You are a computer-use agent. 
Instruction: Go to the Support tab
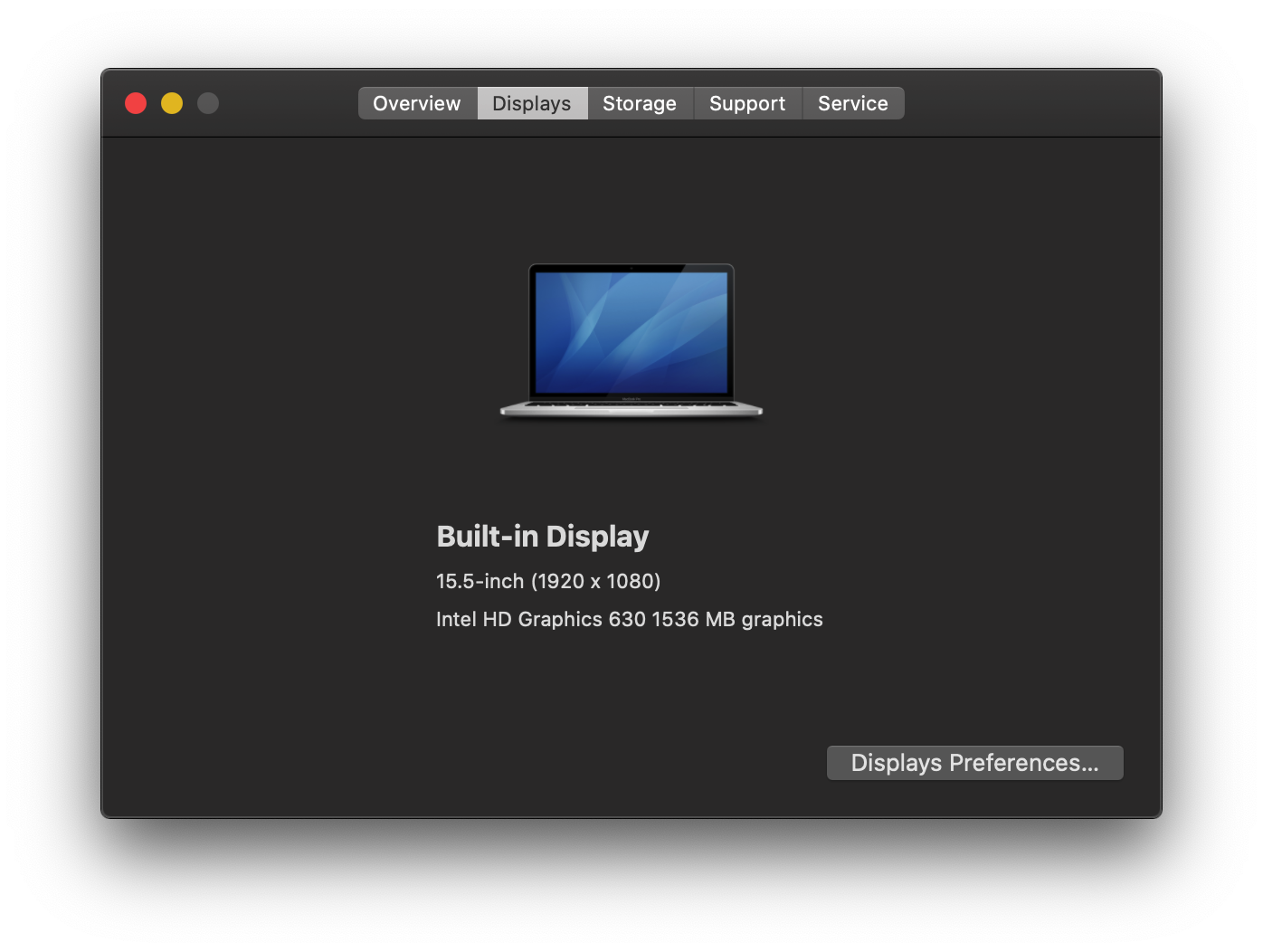tap(747, 103)
